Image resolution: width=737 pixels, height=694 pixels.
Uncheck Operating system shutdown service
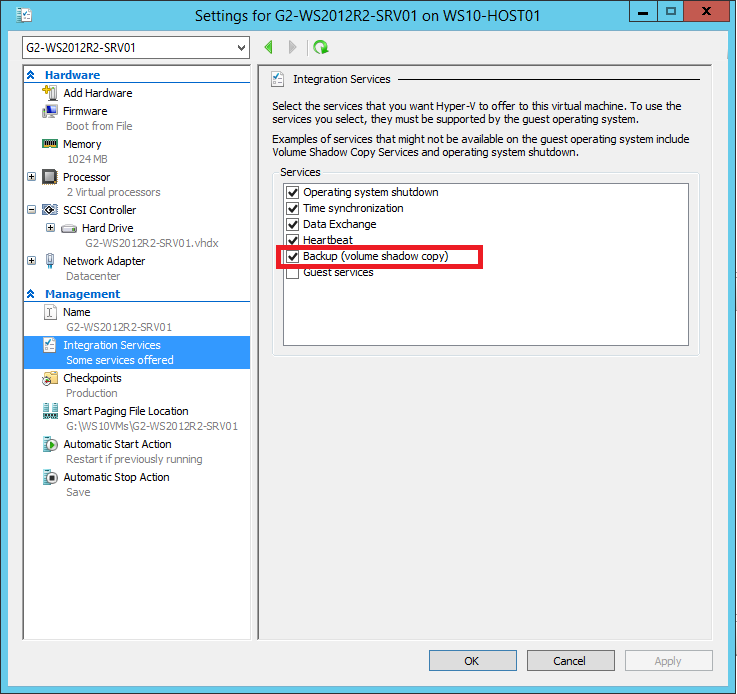click(x=293, y=192)
